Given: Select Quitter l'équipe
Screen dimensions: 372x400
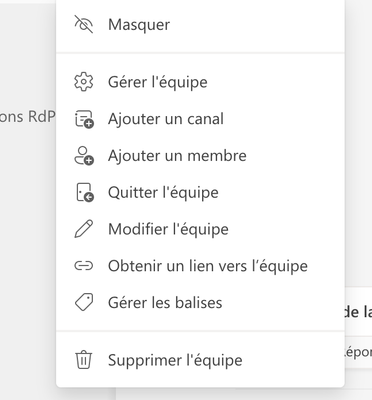Looking at the screenshot, I should pyautogui.click(x=200, y=192).
